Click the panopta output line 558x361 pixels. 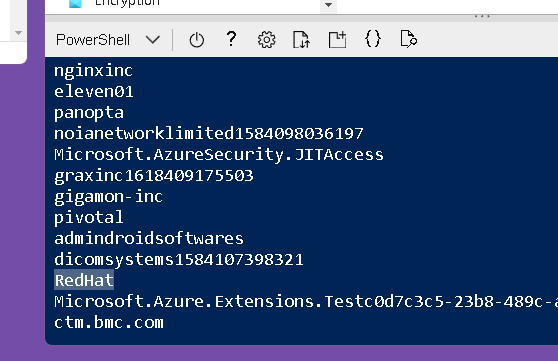pyautogui.click(x=89, y=113)
